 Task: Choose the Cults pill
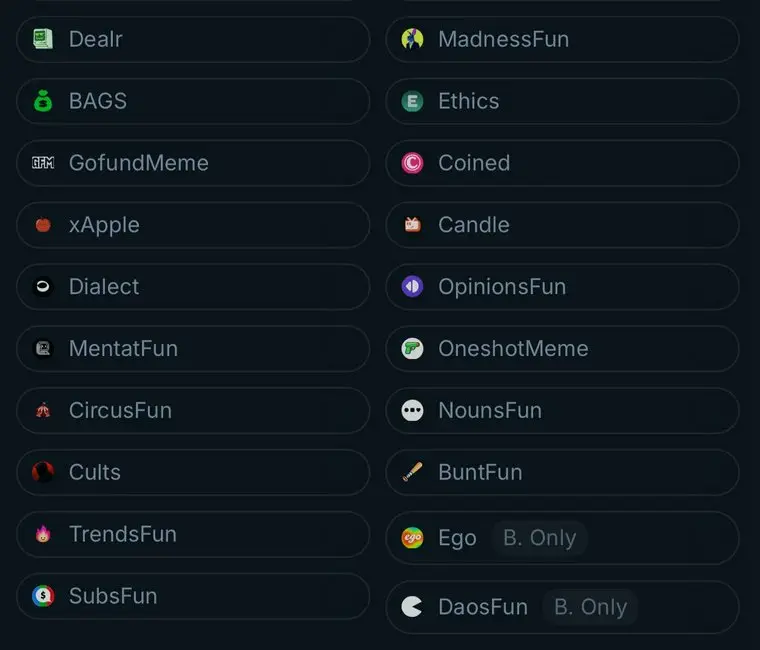(x=193, y=472)
